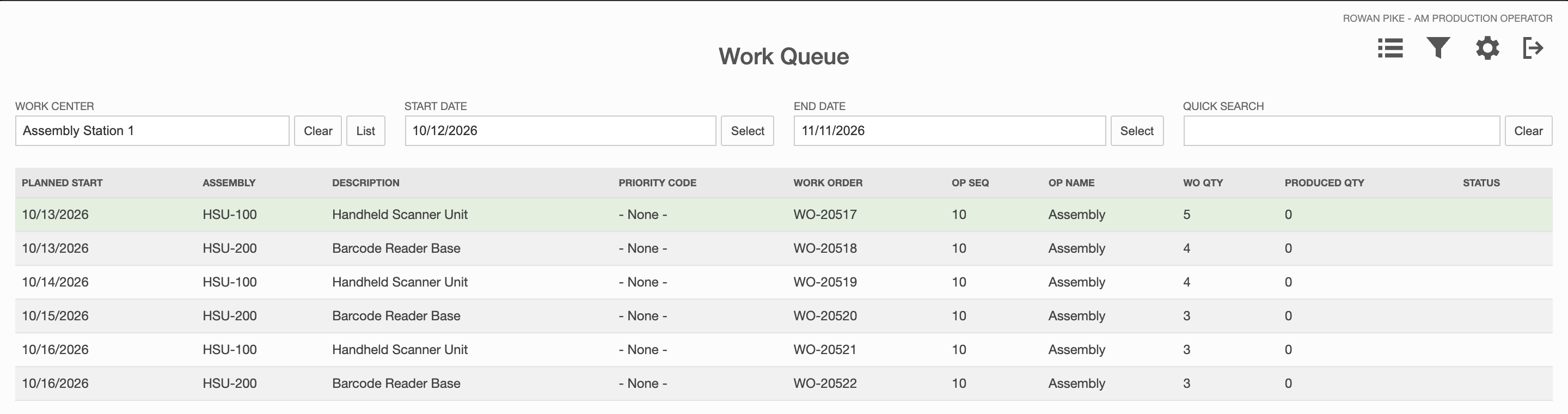Click the Produced Qty column header
This screenshot has height=414, width=1568.
point(1325,182)
